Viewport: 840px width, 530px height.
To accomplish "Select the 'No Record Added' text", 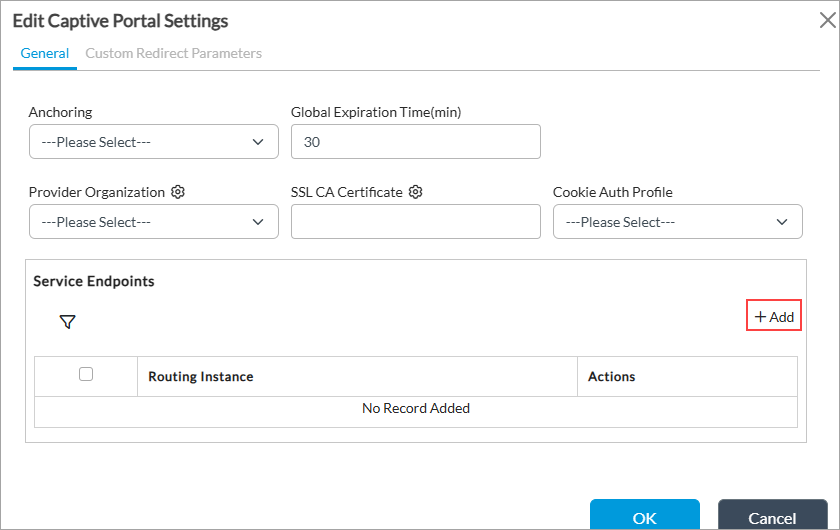I will pos(416,408).
